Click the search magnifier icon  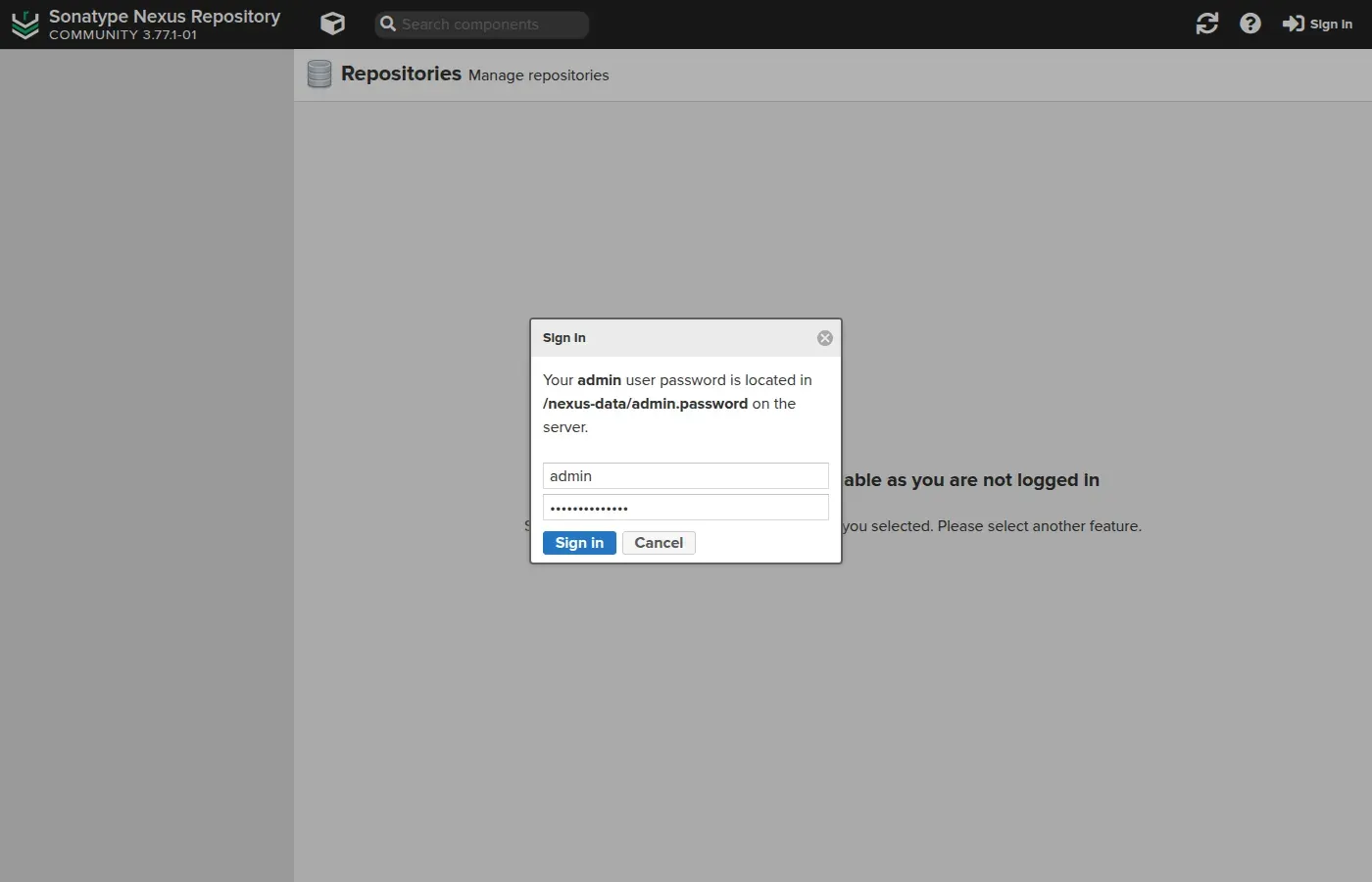point(388,24)
